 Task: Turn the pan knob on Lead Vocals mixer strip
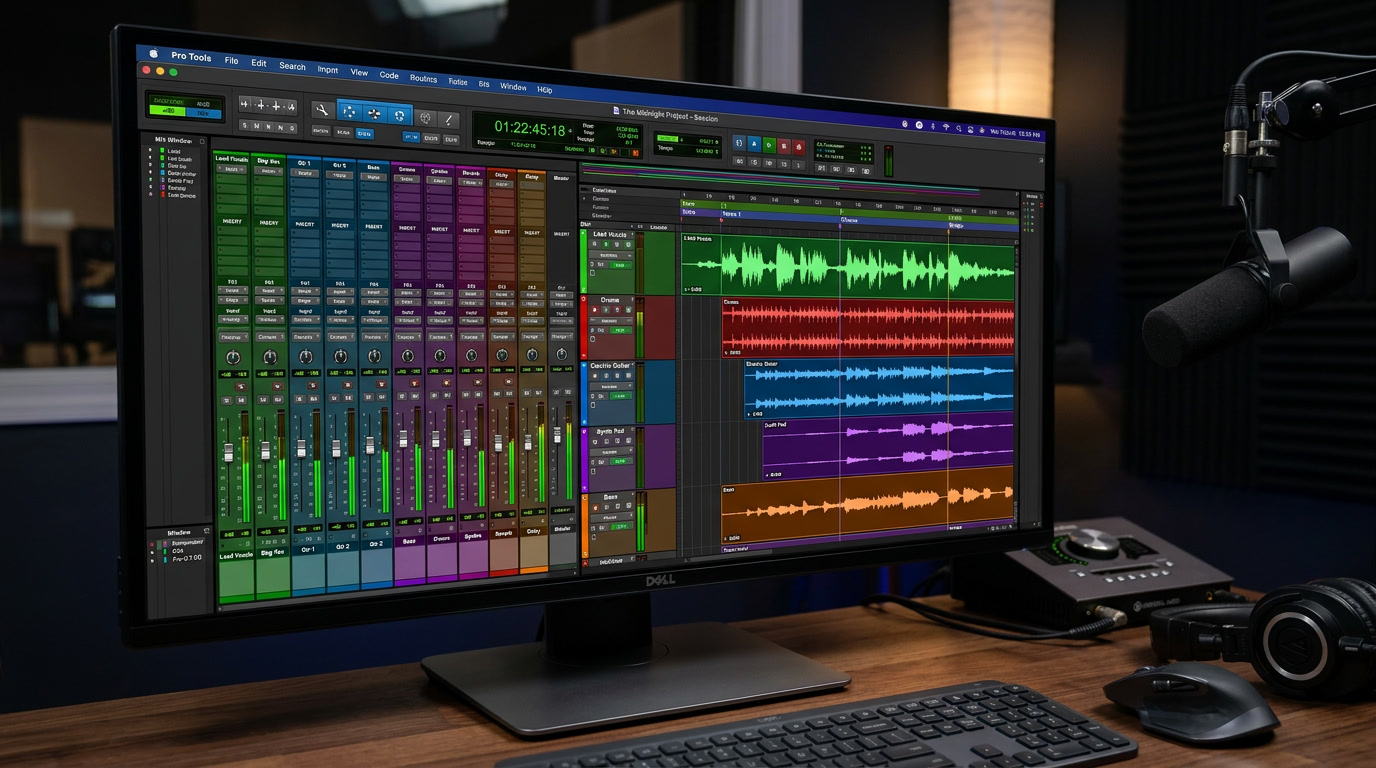point(234,357)
